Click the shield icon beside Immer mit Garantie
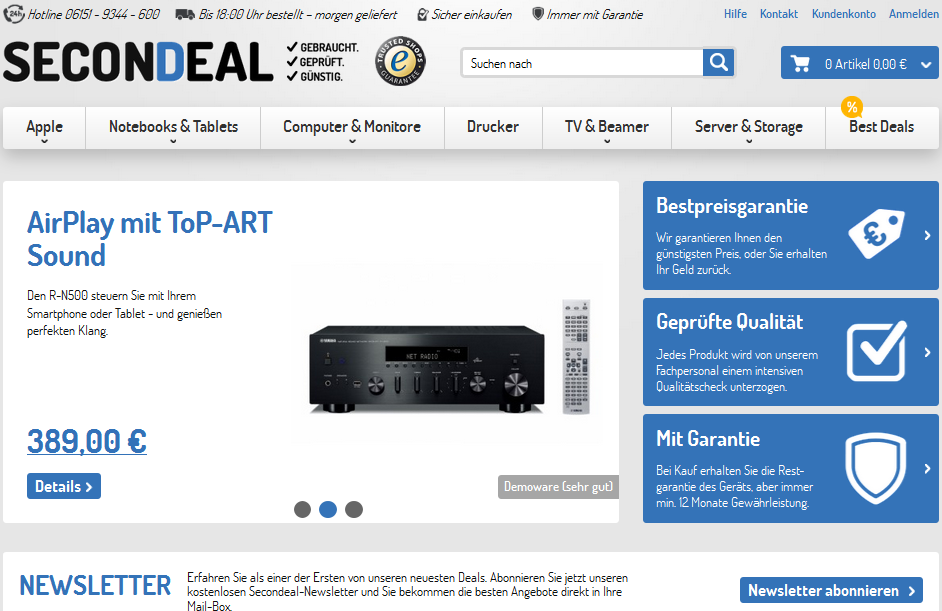This screenshot has height=611, width=942. click(538, 13)
